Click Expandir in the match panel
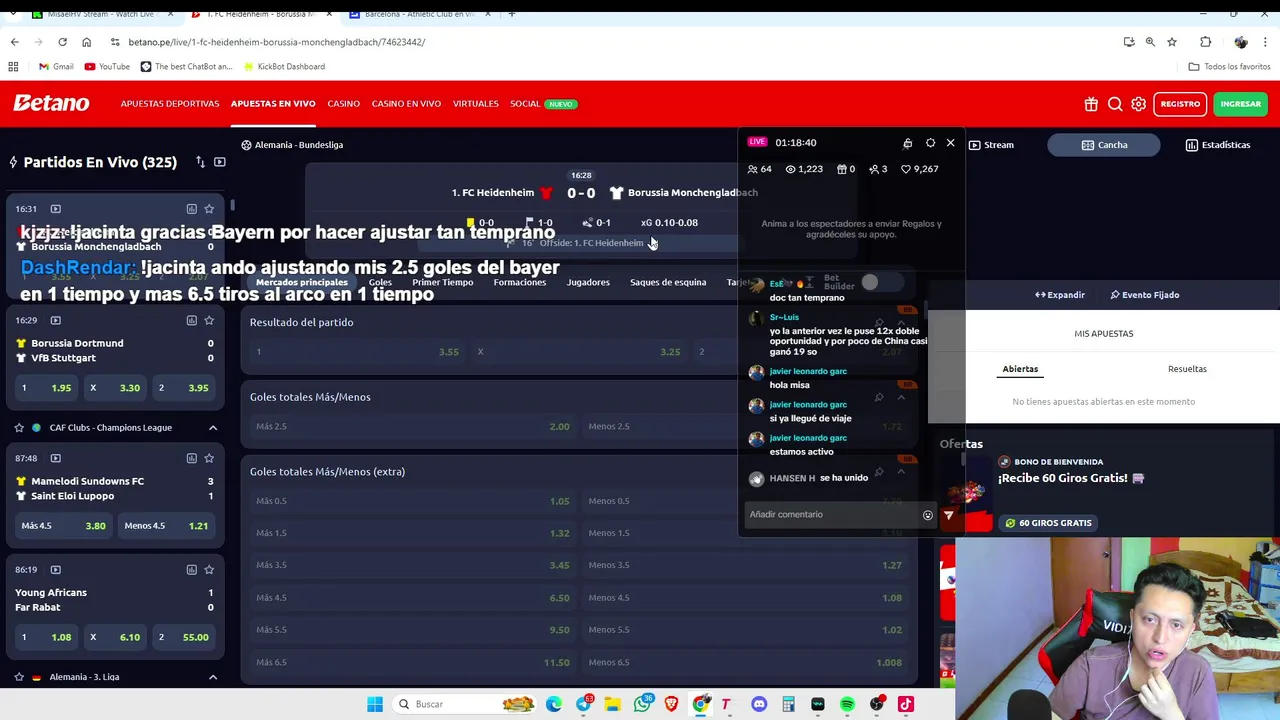Screen dimensions: 1280x720 click(x=1059, y=295)
